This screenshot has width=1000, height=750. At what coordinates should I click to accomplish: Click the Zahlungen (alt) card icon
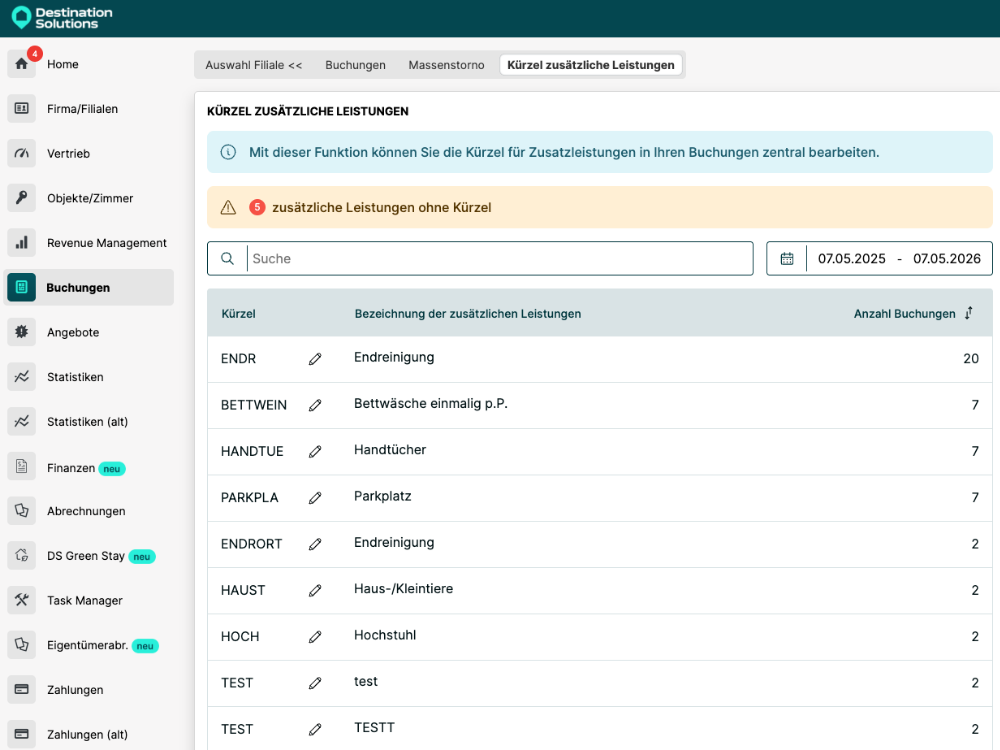coord(22,734)
